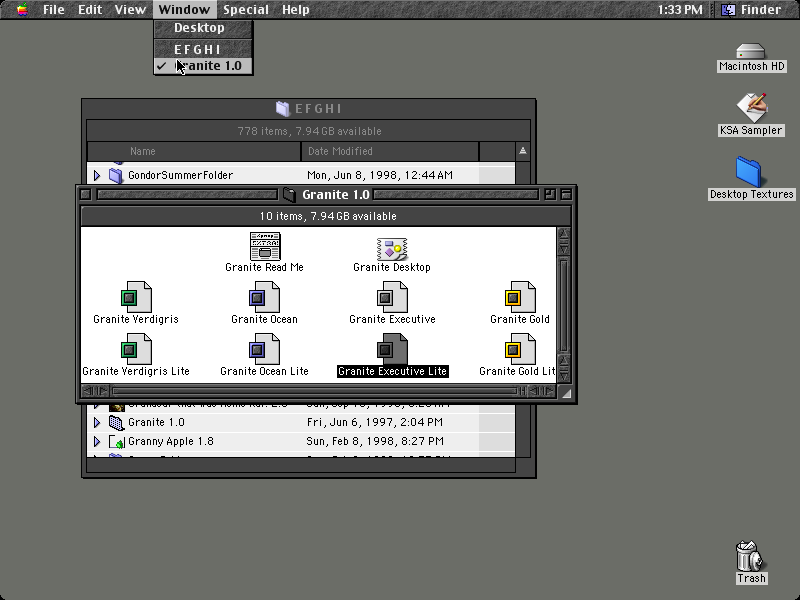Click the Sun, Feb 8, 1998, 8:27 PM date
This screenshot has height=600, width=800.
click(x=375, y=442)
